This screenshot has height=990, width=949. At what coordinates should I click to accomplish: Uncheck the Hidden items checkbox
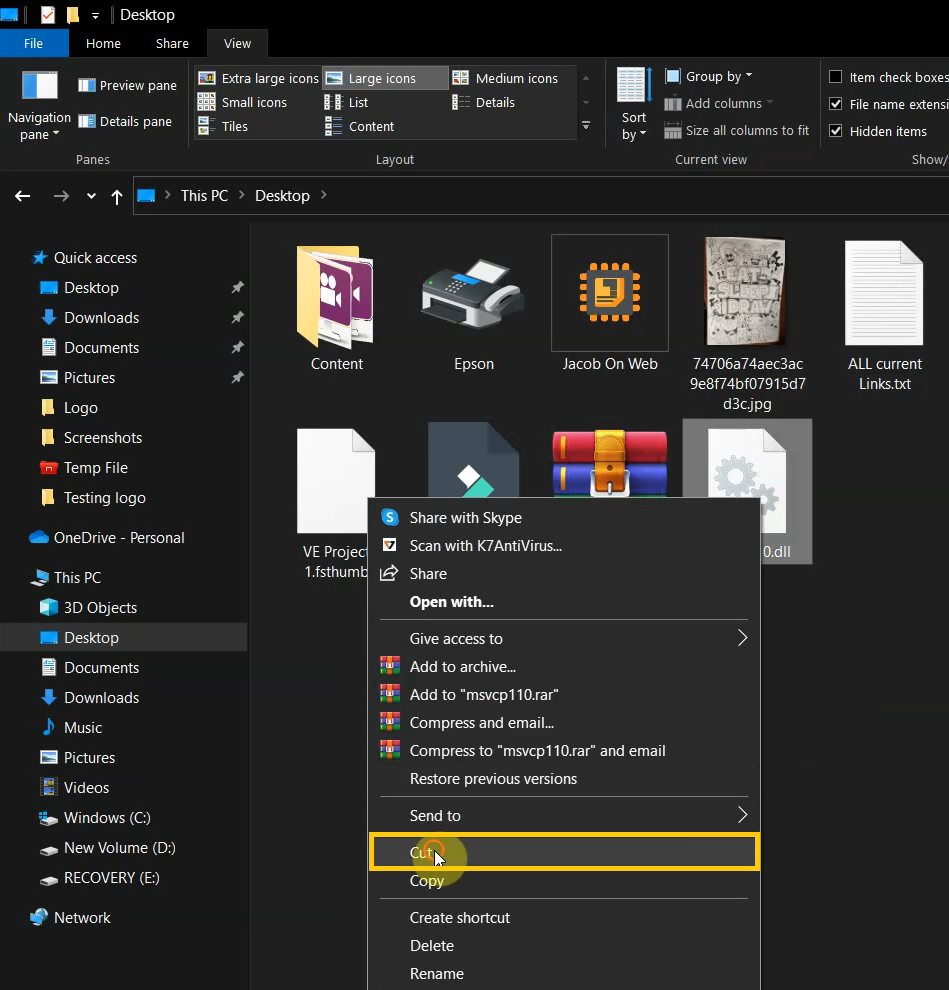pyautogui.click(x=836, y=131)
